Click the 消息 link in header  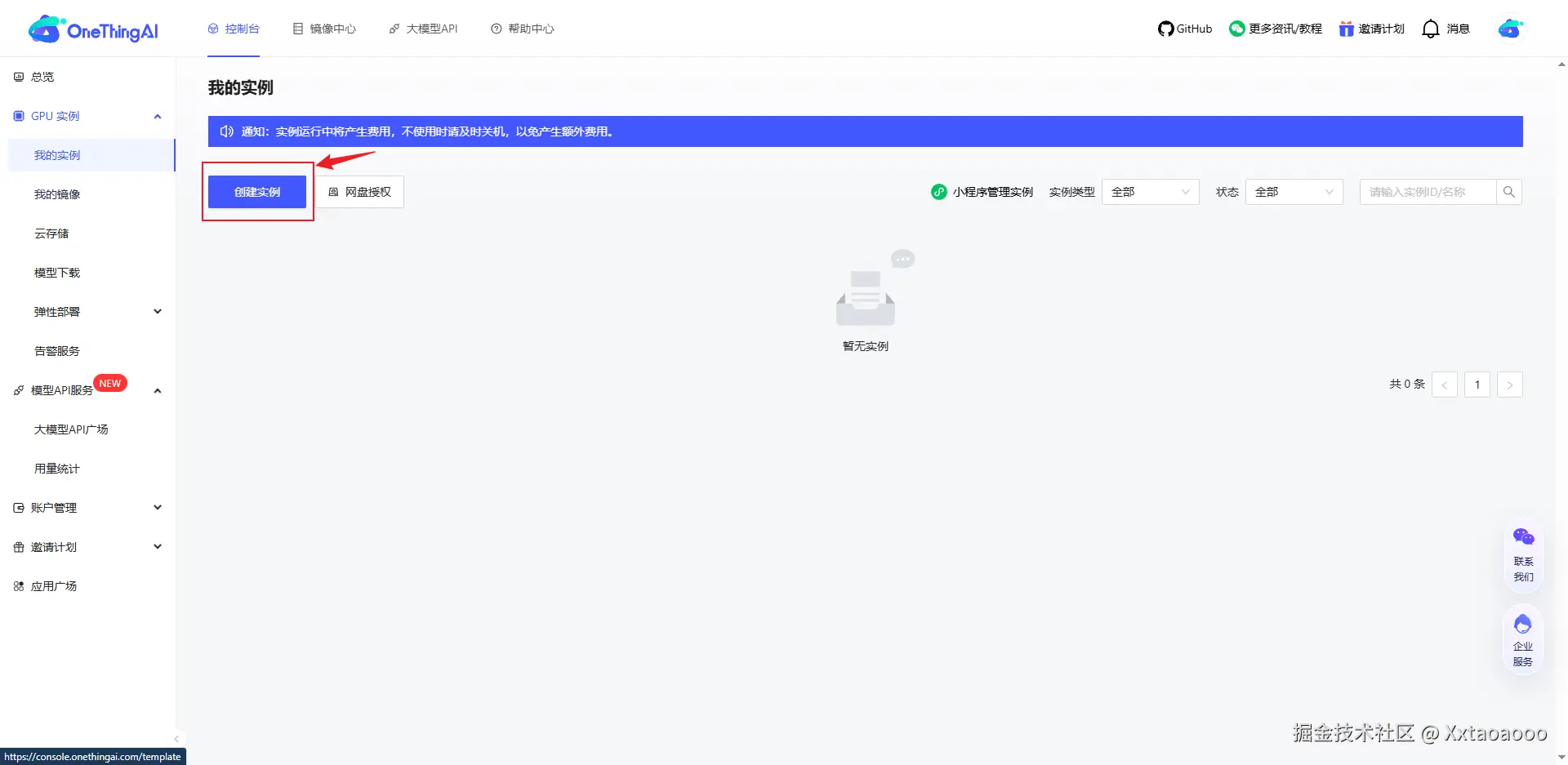coord(1459,29)
